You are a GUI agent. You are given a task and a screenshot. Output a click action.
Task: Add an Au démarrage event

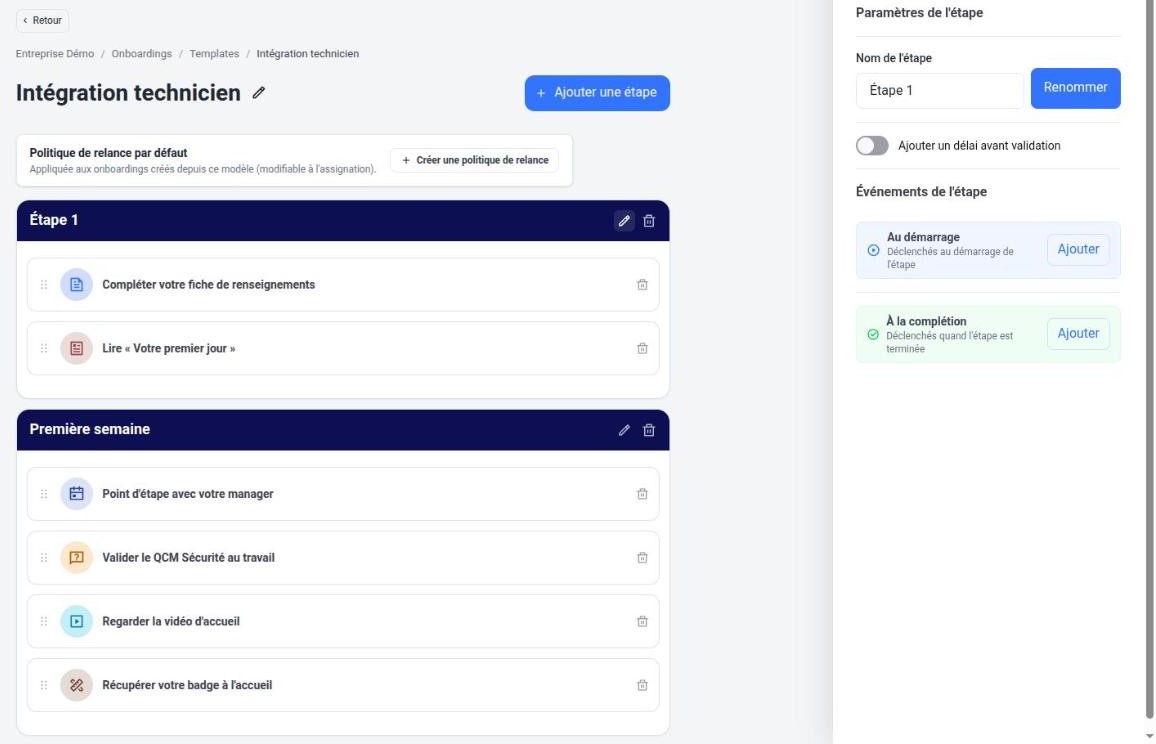1078,249
